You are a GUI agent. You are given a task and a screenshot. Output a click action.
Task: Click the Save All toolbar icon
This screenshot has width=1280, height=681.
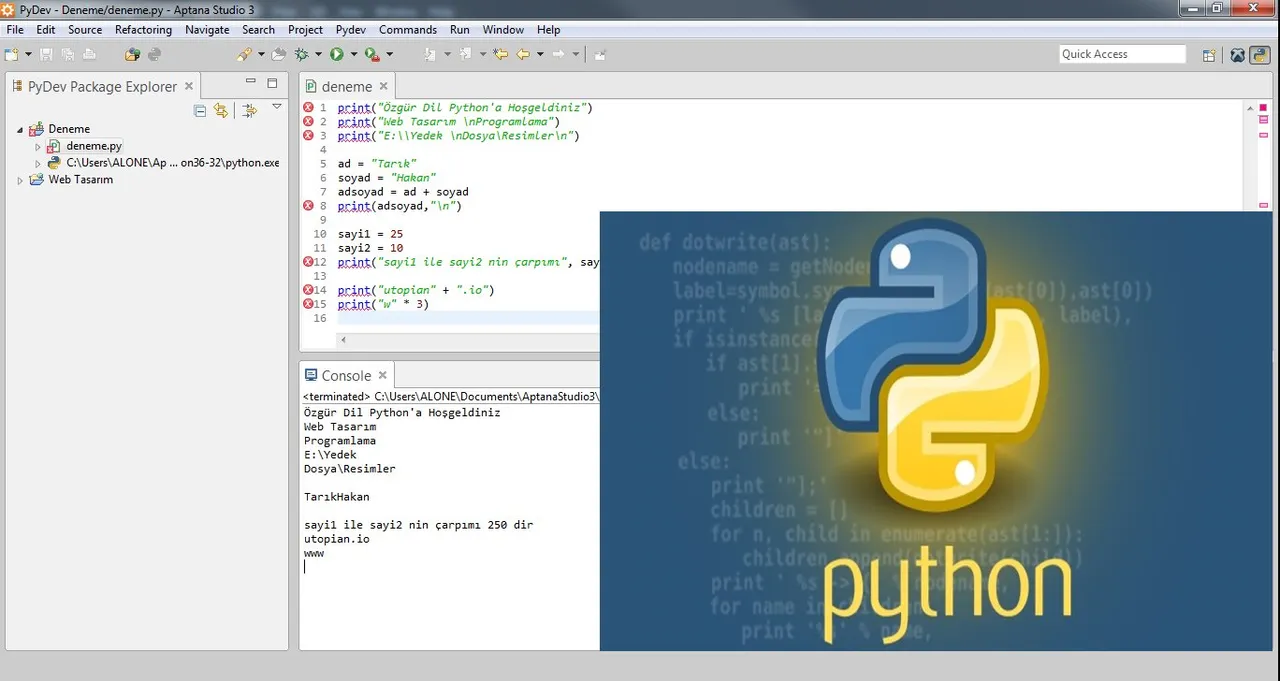(68, 54)
